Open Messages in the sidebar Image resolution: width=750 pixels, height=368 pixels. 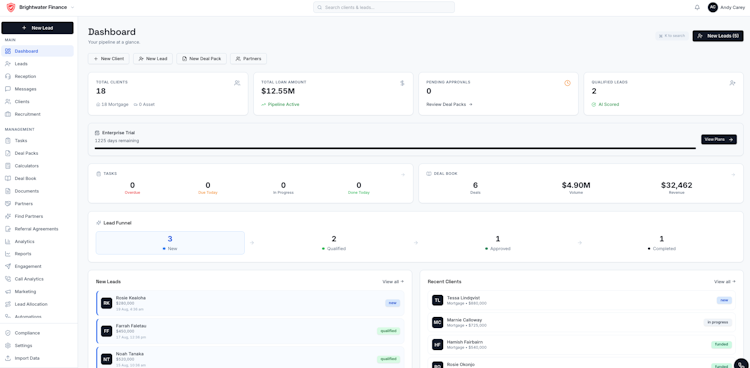coord(38,89)
